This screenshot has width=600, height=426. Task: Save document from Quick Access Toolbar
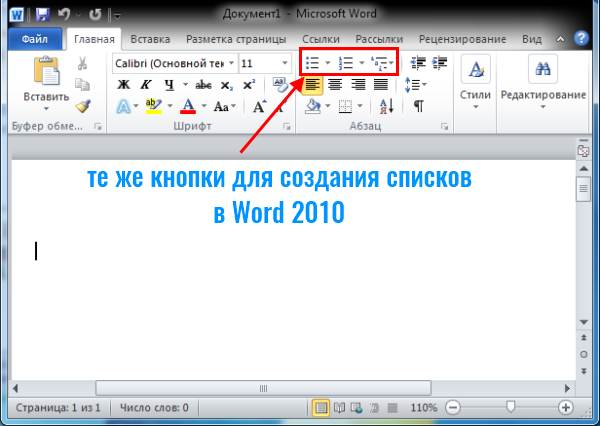pyautogui.click(x=43, y=15)
